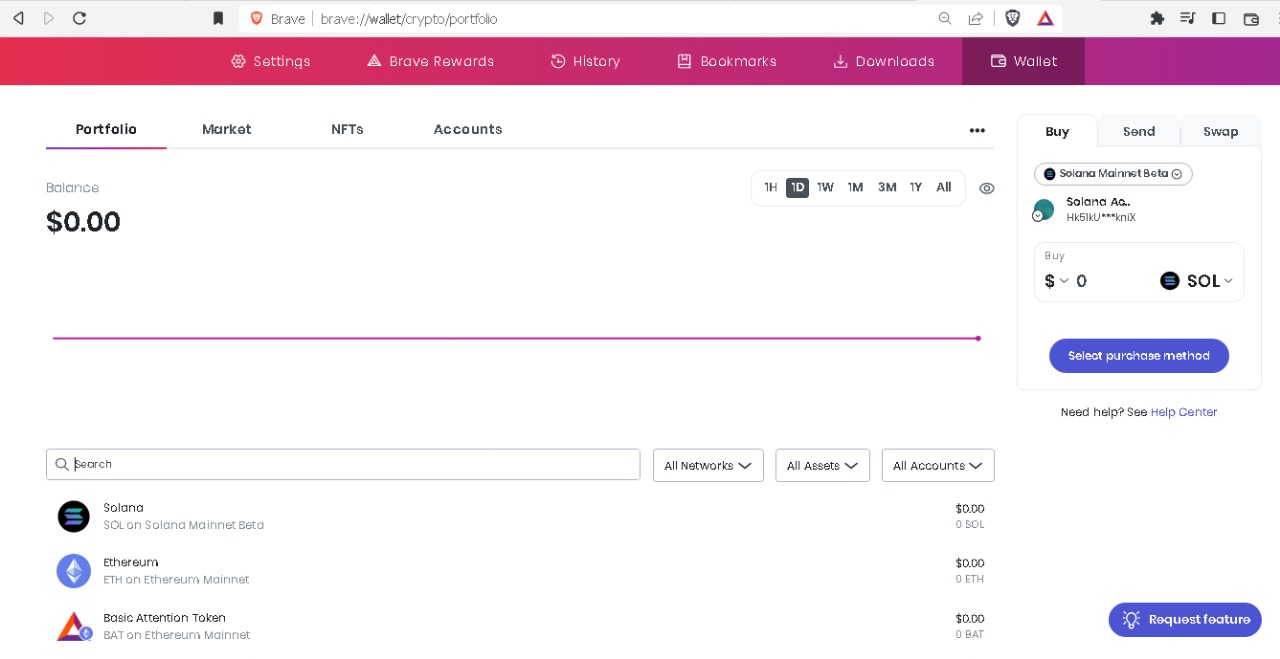Open the Ethereum asset row name
This screenshot has height=659, width=1280.
(x=131, y=562)
